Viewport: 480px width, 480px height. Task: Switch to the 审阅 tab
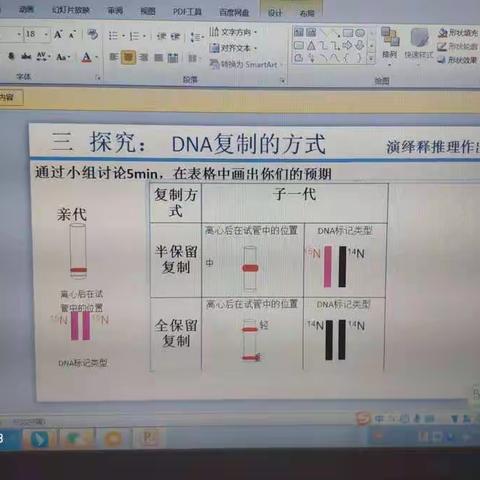tap(115, 11)
